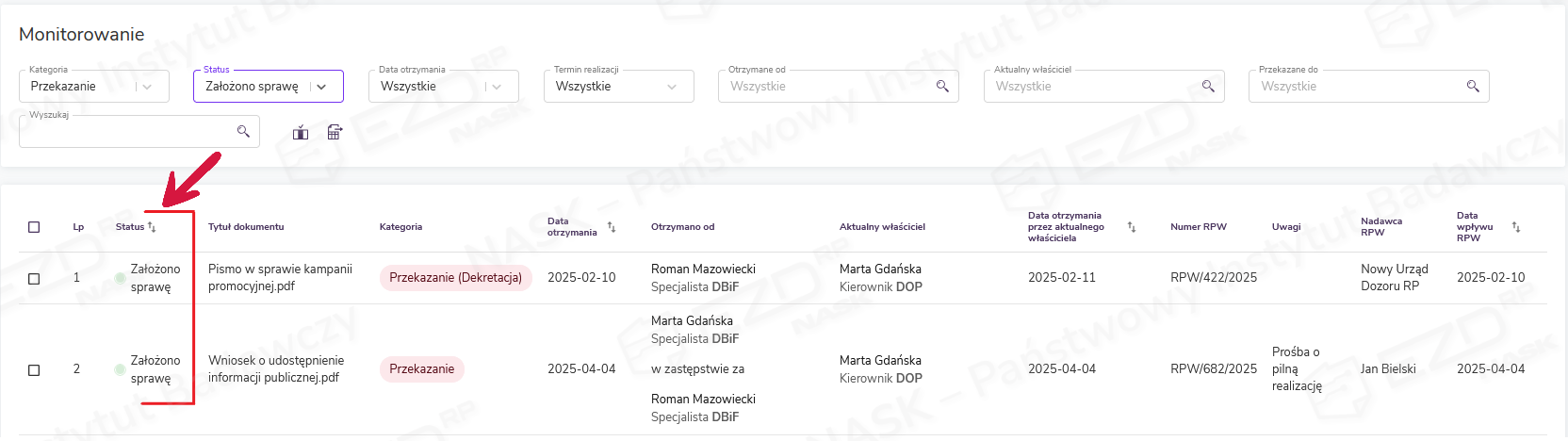The height and width of the screenshot is (441, 1568).
Task: Toggle the select-all checkbox in table header
Action: (x=34, y=227)
